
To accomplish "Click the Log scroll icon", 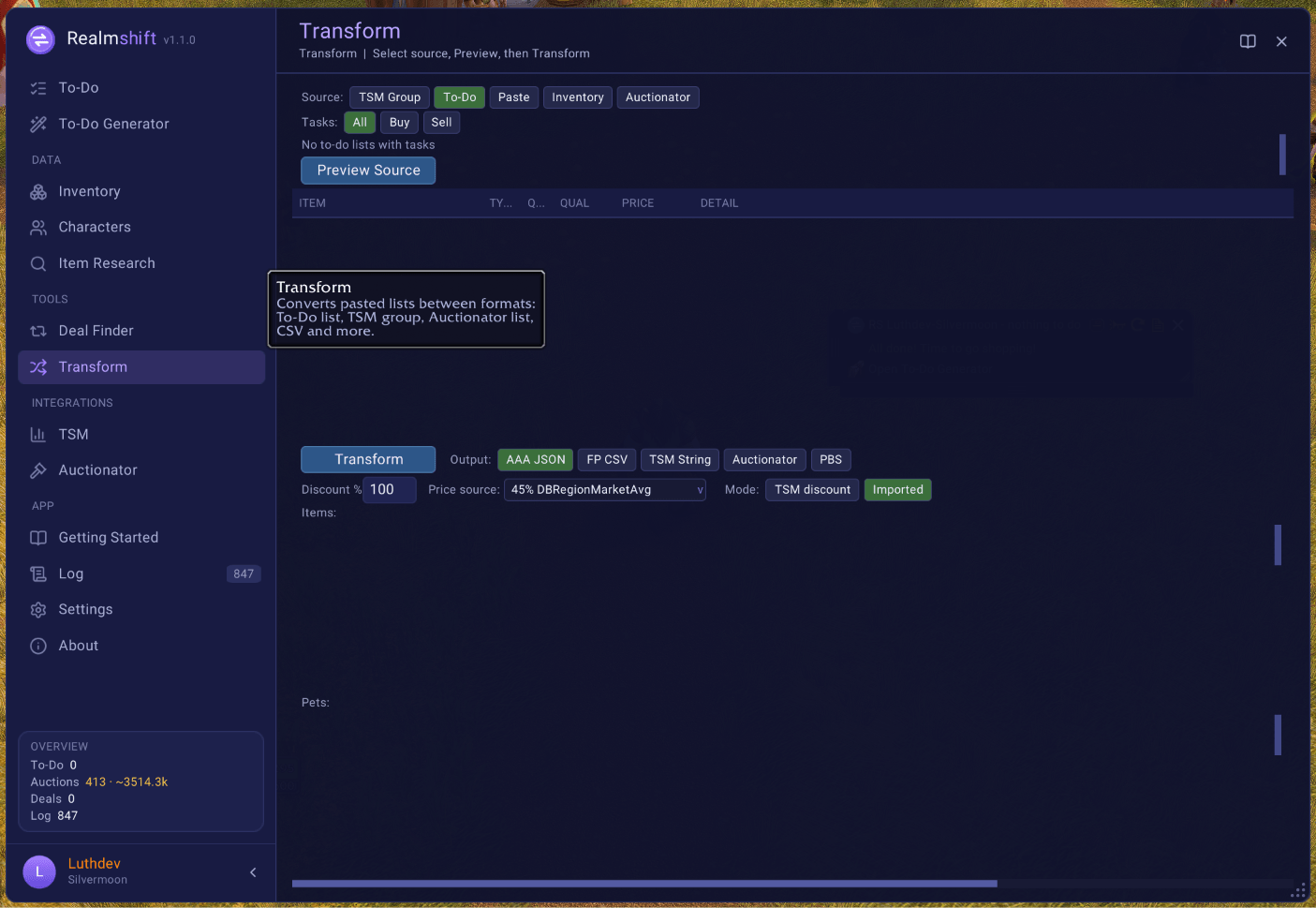I will click(38, 574).
